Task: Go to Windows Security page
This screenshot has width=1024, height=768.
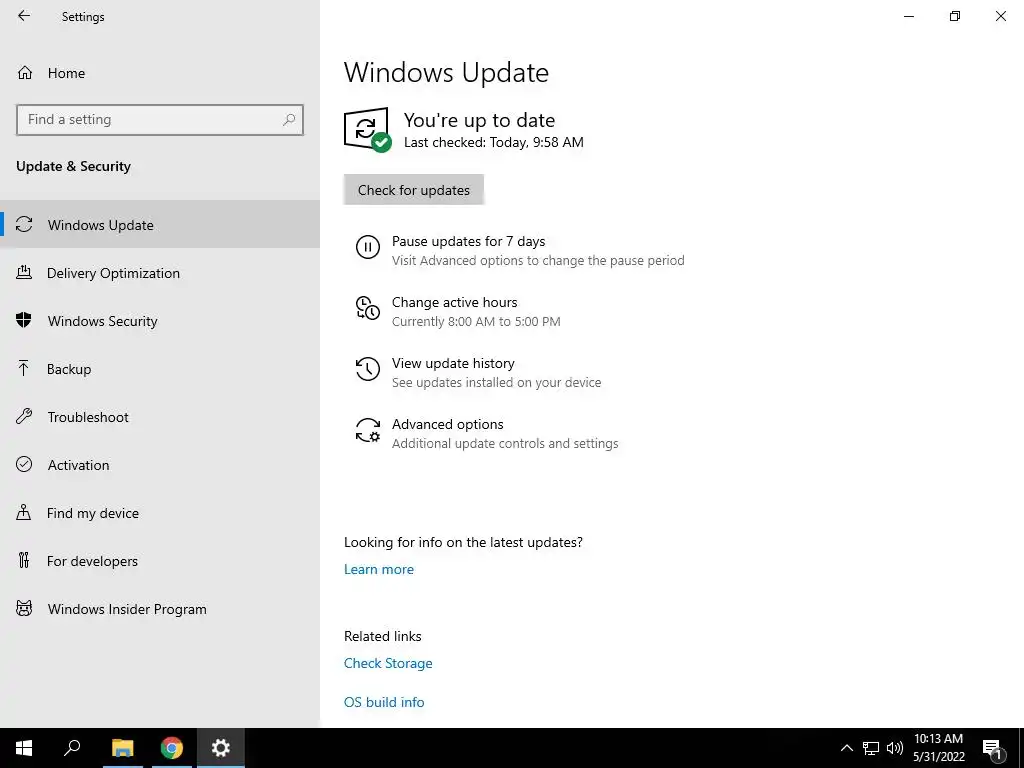Action: point(160,321)
